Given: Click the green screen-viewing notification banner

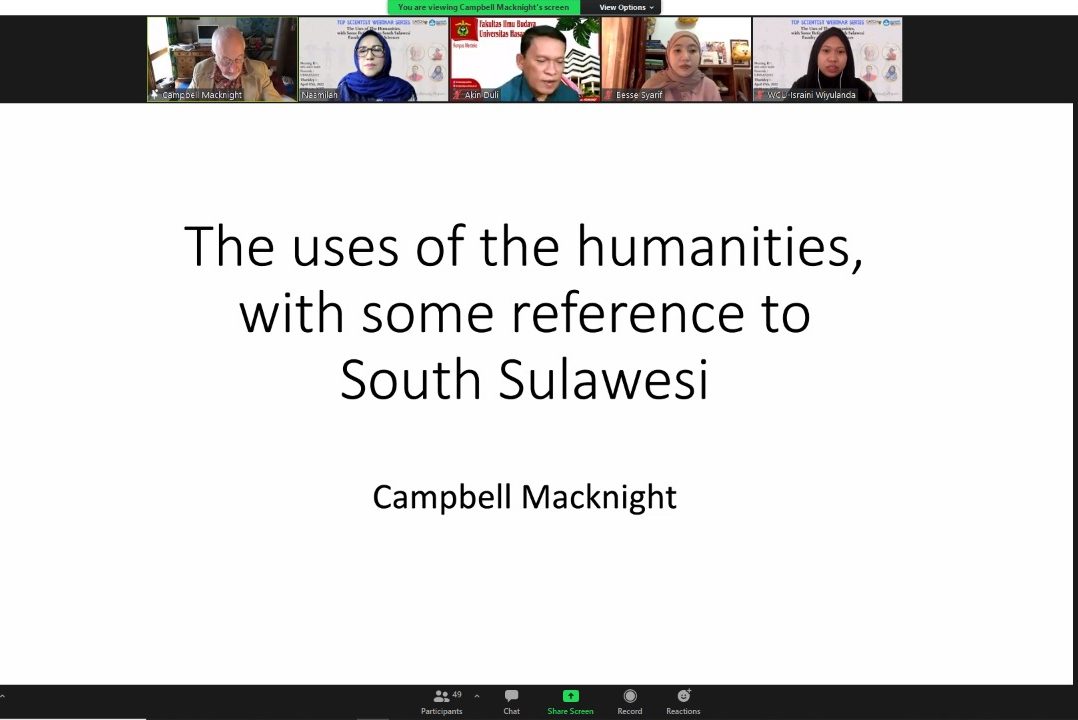Looking at the screenshot, I should [x=483, y=7].
